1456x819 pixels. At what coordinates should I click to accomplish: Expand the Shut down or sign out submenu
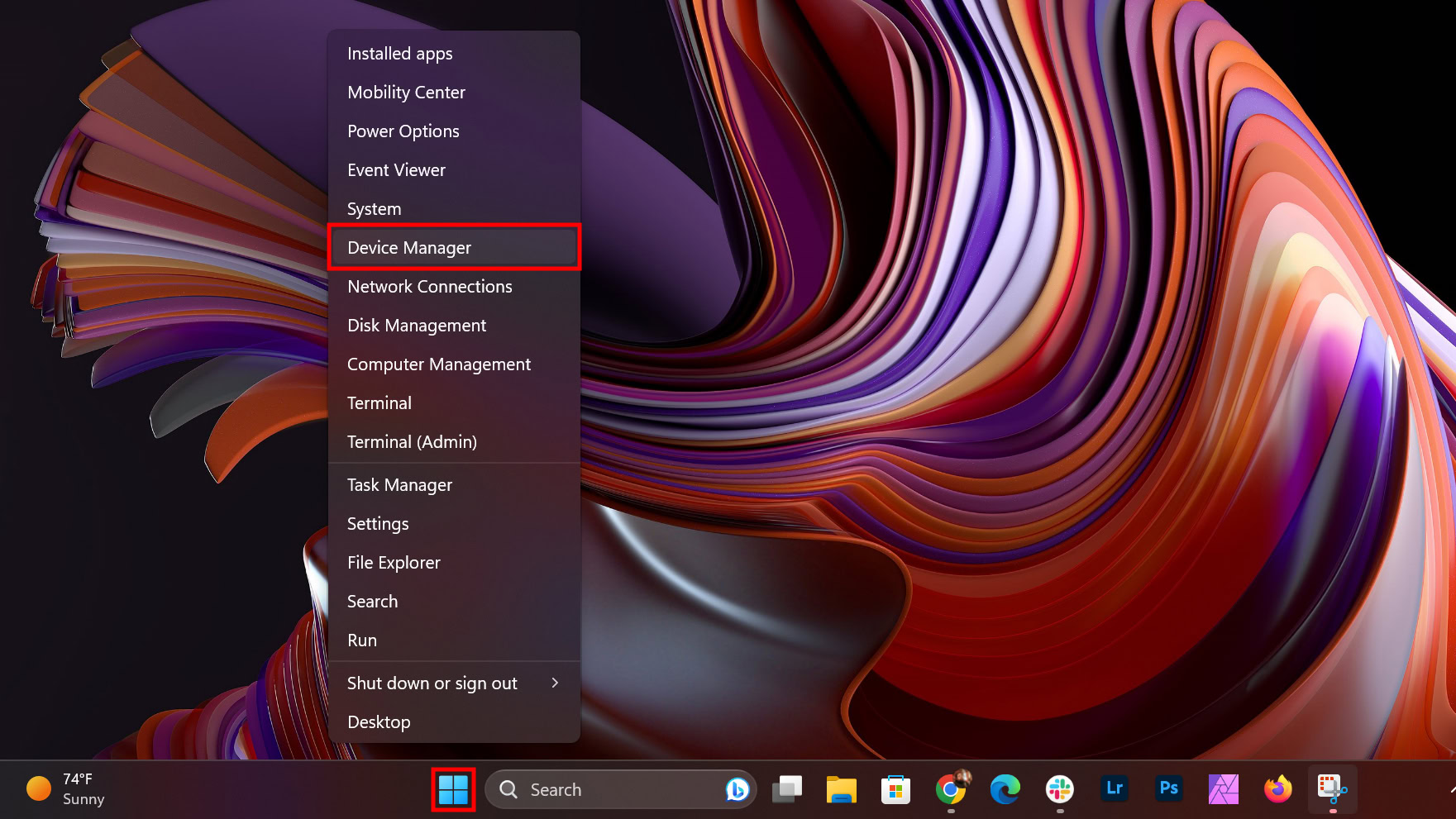pos(453,683)
